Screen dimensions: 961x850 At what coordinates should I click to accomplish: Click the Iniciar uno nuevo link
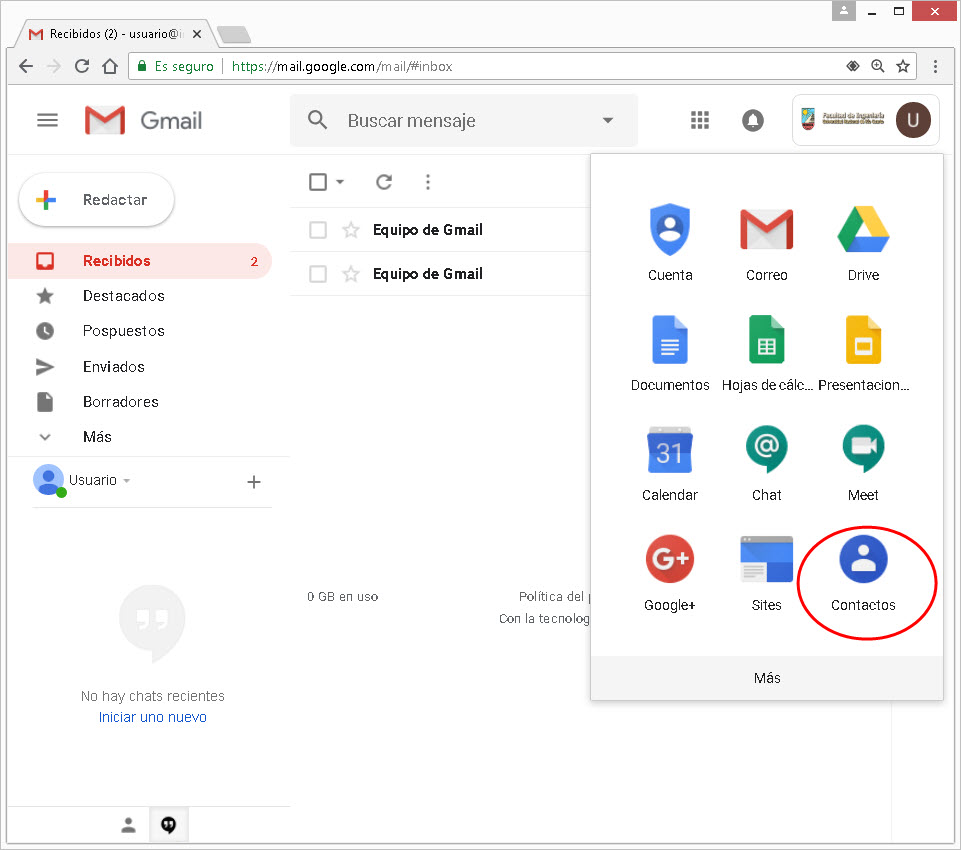153,717
